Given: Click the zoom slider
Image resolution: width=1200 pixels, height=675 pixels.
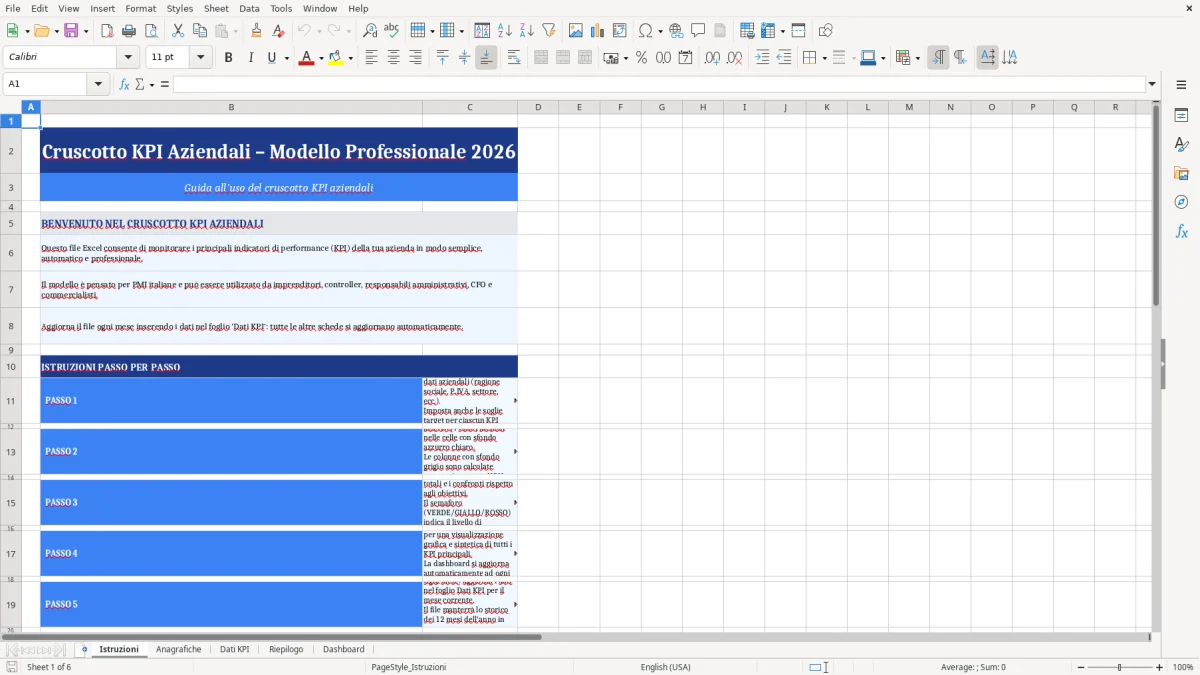Looking at the screenshot, I should [1119, 667].
